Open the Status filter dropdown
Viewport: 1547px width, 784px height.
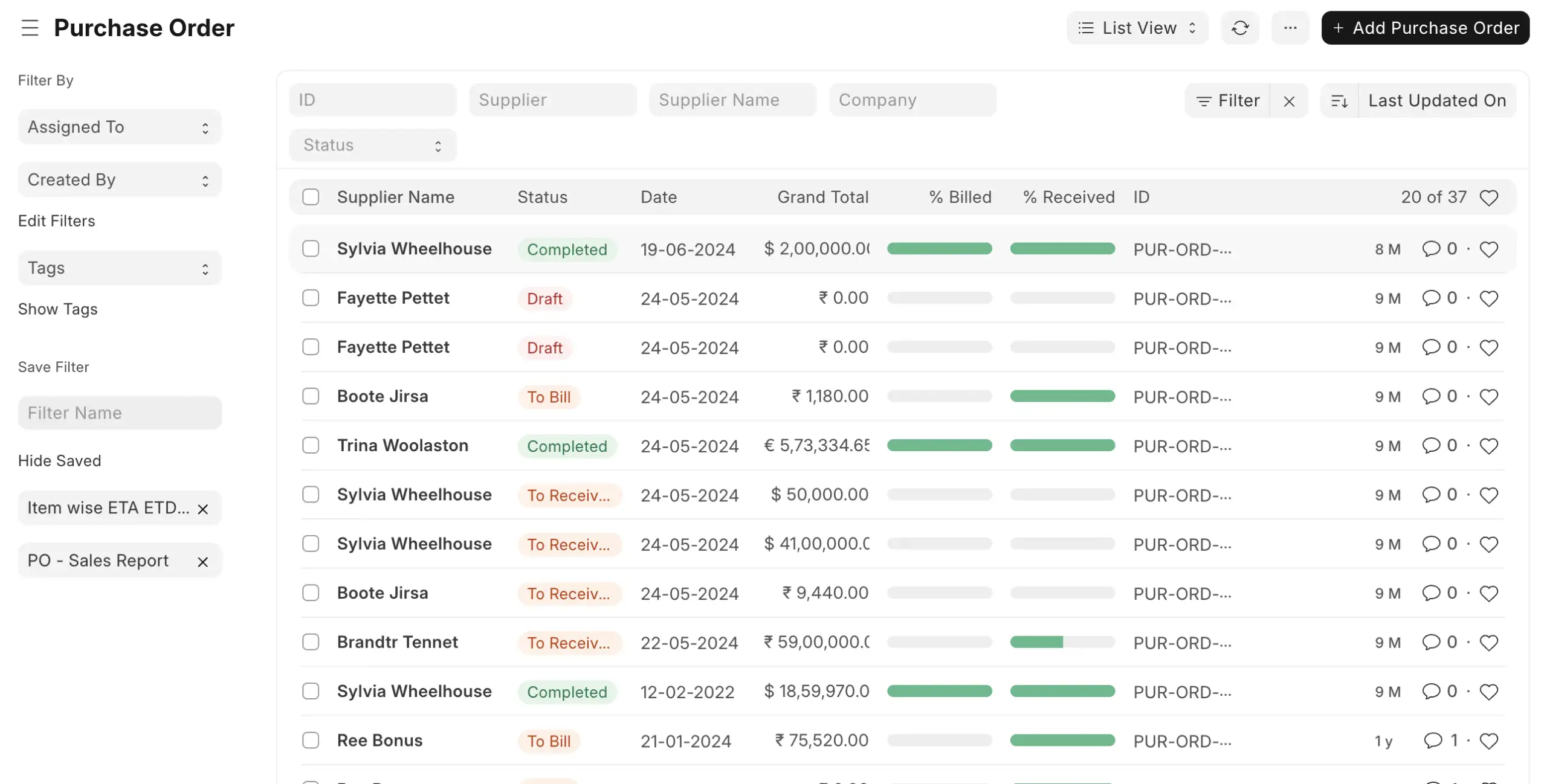click(x=373, y=146)
